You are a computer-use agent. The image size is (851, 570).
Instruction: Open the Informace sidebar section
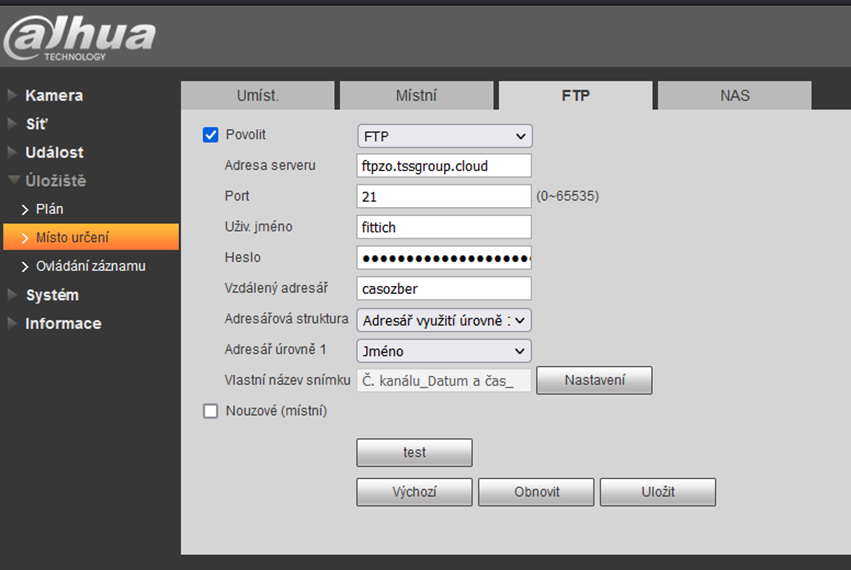pyautogui.click(x=63, y=323)
